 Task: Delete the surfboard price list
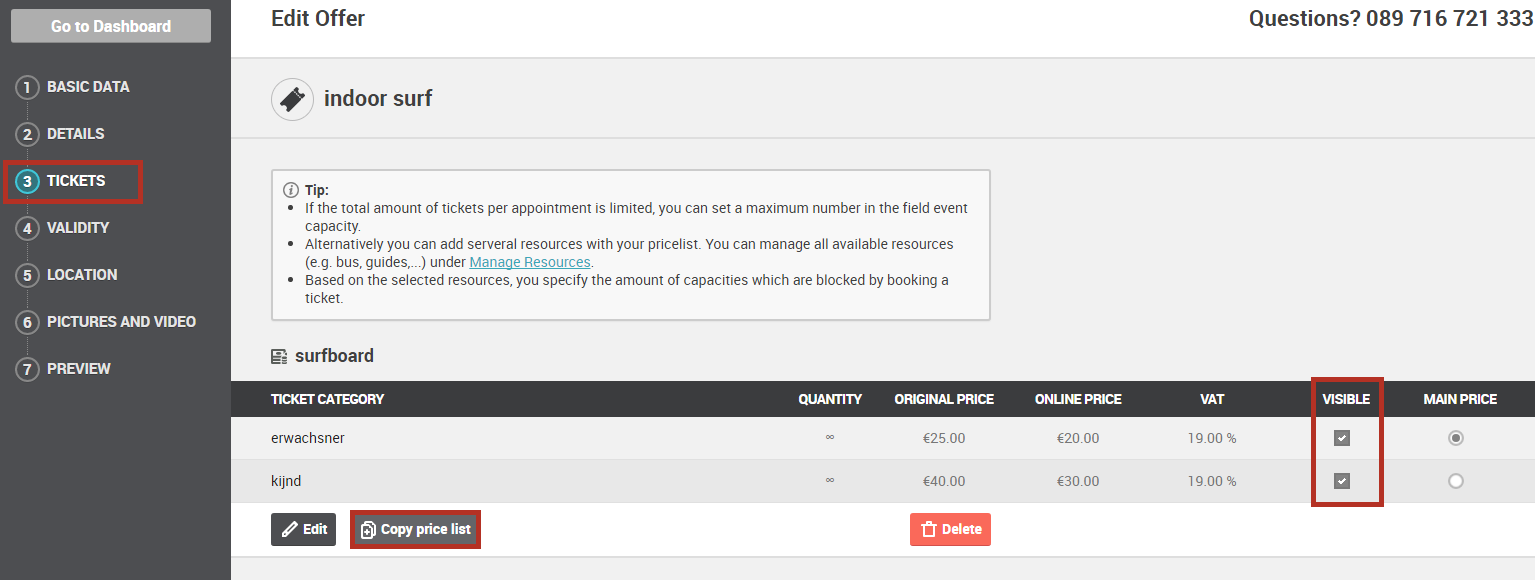[950, 529]
